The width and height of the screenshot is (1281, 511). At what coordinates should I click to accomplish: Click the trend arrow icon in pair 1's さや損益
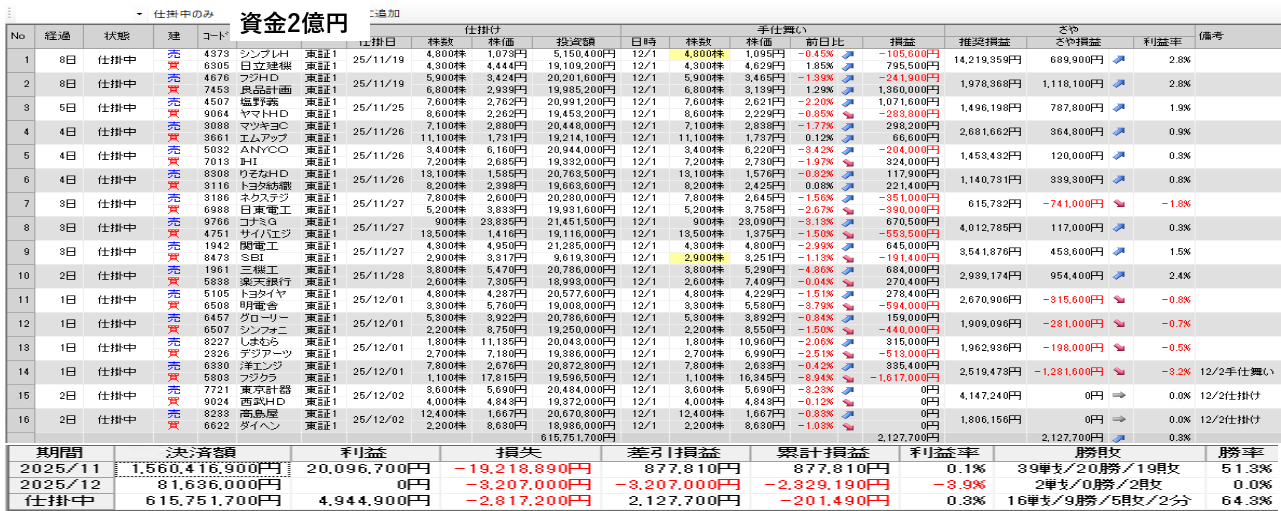(x=1117, y=60)
